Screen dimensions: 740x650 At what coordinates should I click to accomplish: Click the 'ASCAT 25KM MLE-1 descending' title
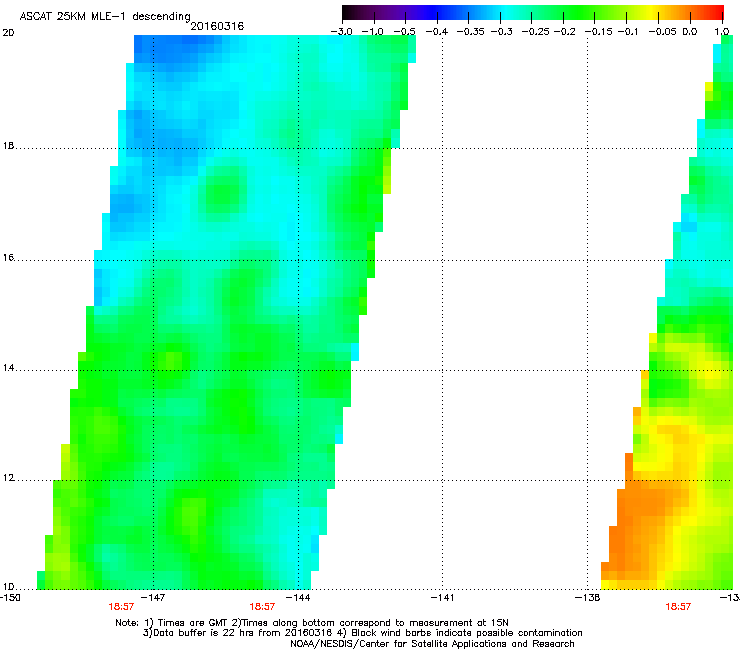click(x=105, y=16)
